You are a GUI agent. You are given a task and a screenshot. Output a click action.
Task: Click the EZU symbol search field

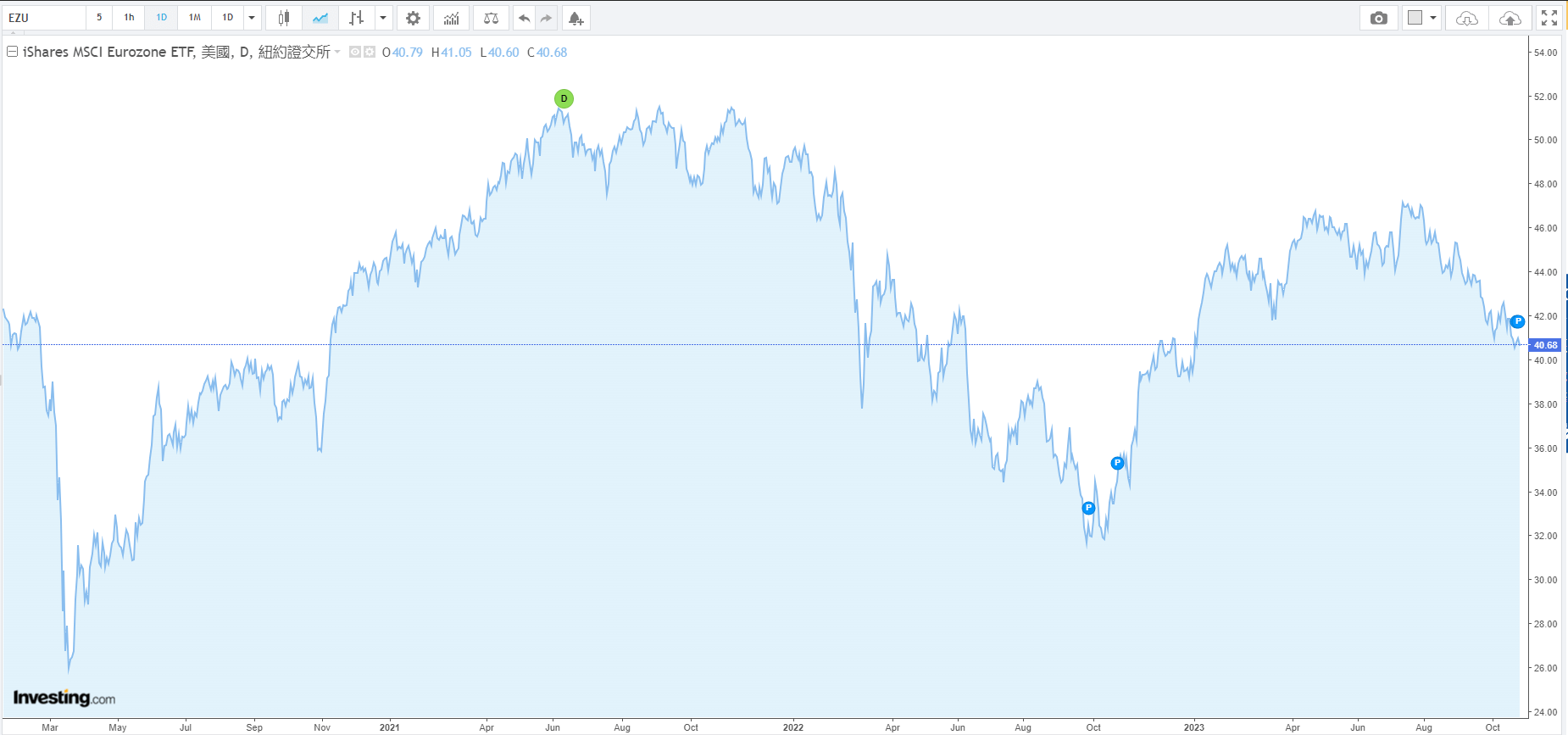click(x=44, y=18)
